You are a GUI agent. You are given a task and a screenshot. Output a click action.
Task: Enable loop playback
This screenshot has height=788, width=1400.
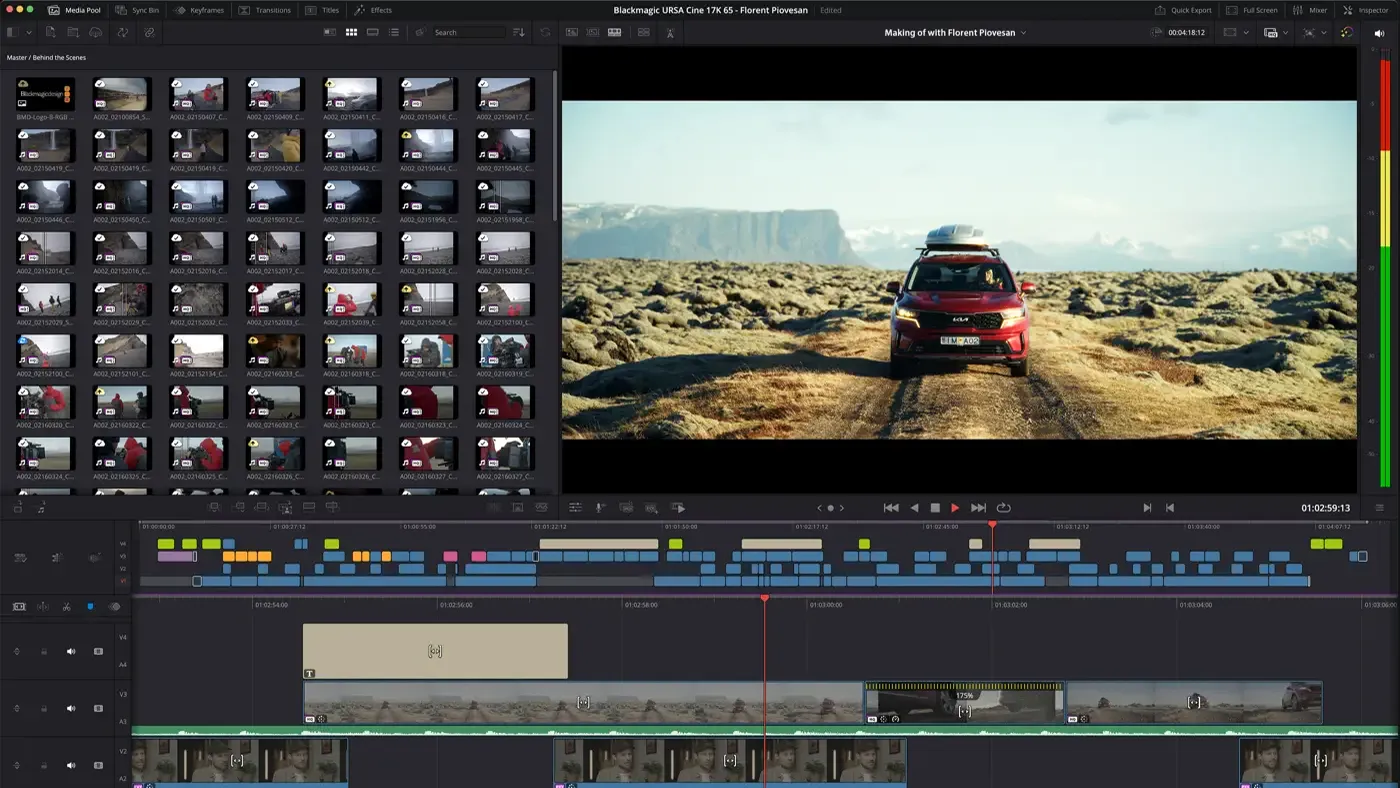click(1003, 507)
